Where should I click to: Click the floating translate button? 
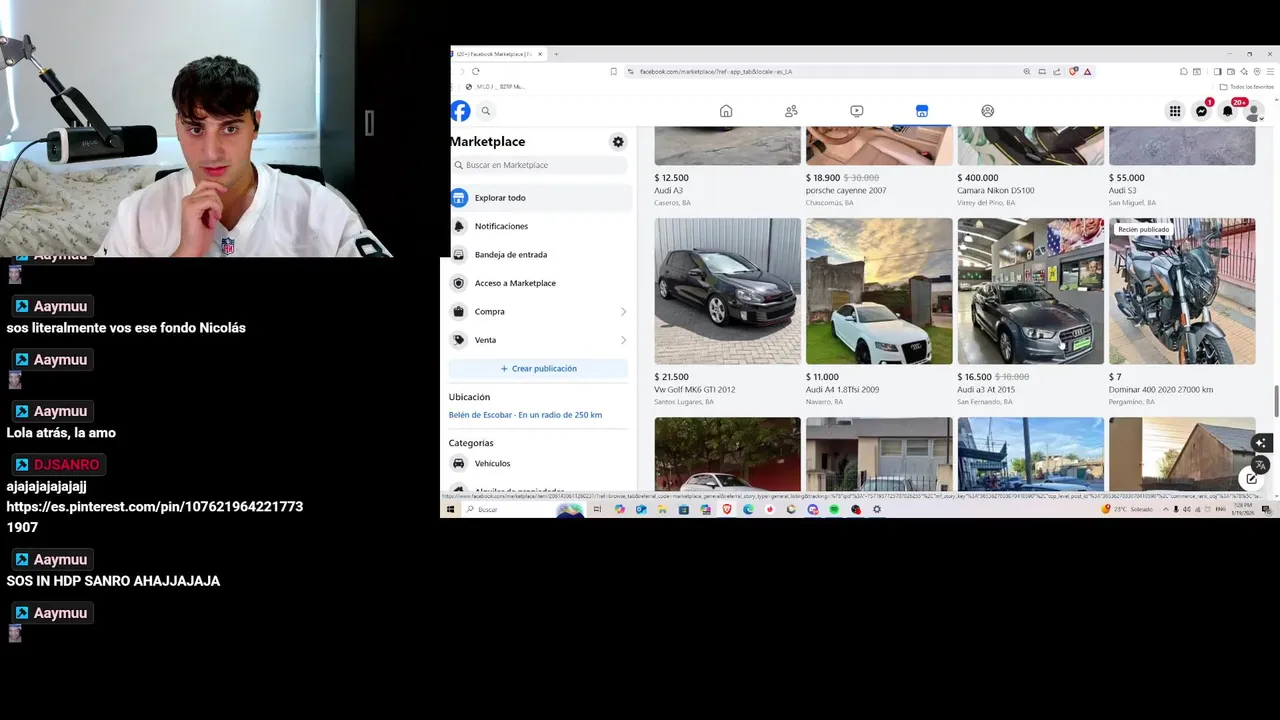[x=1260, y=465]
